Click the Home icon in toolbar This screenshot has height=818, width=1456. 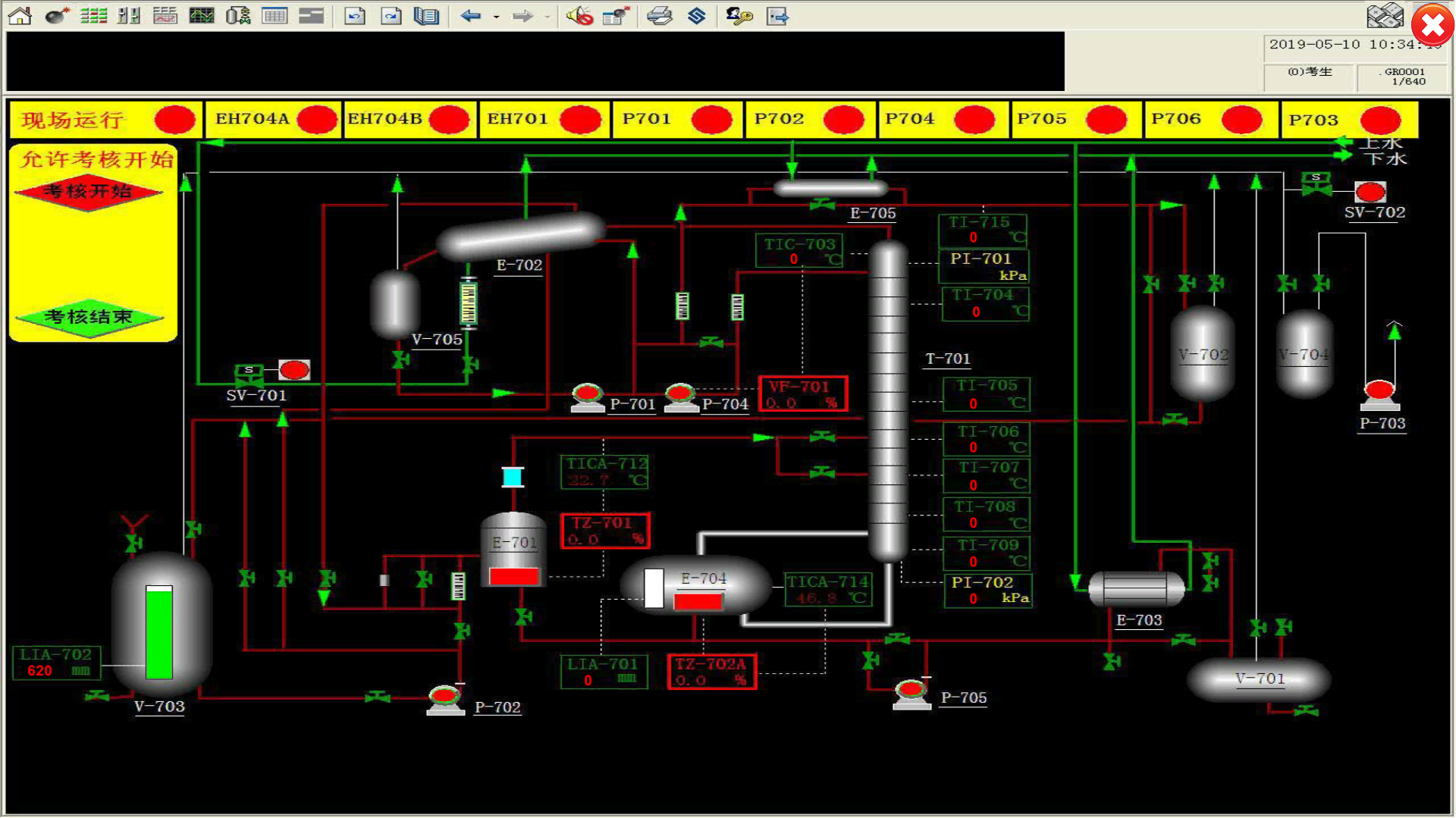click(x=20, y=15)
